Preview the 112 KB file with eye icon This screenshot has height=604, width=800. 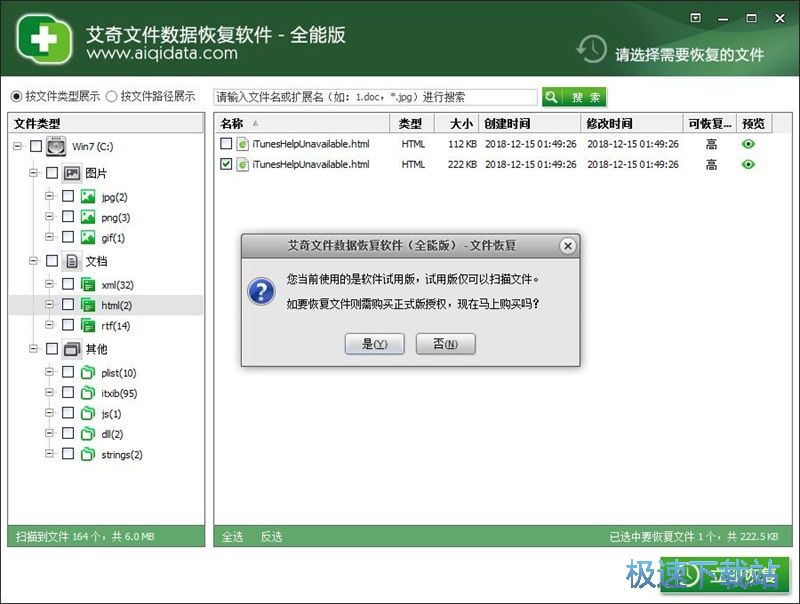pyautogui.click(x=748, y=144)
